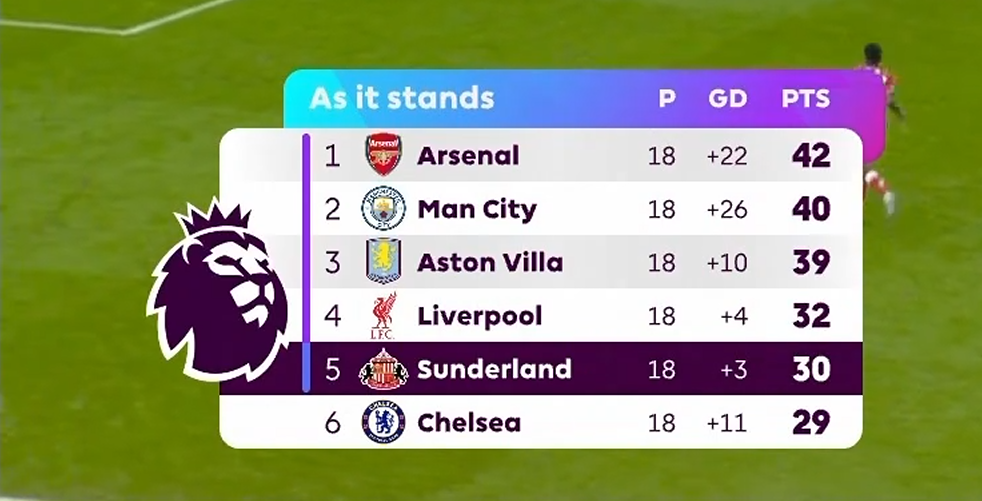Click Chelsea's 29 points value
The image size is (982, 501).
(x=811, y=423)
